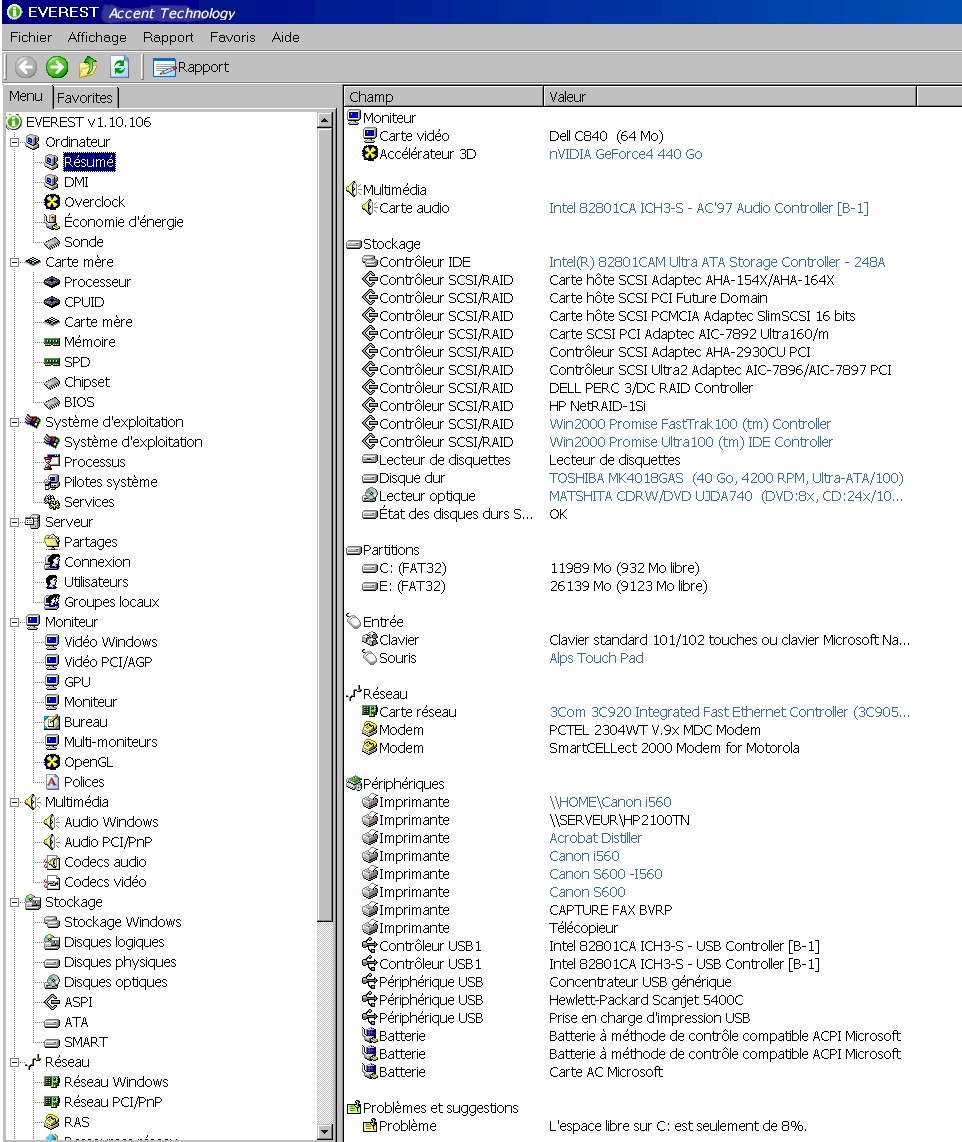
Task: Collapse the Moniteur tree group
Action: (15, 622)
